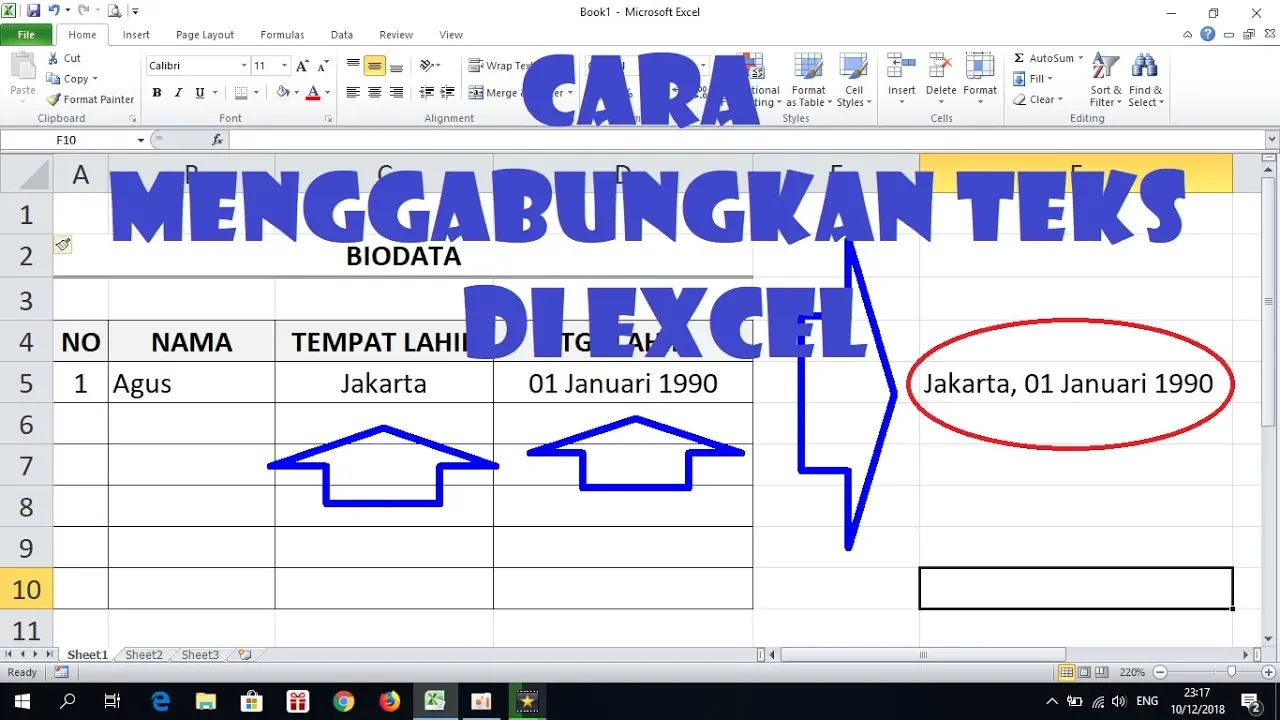Click the Format cells button
Screen dimensions: 1280x720
(980, 77)
